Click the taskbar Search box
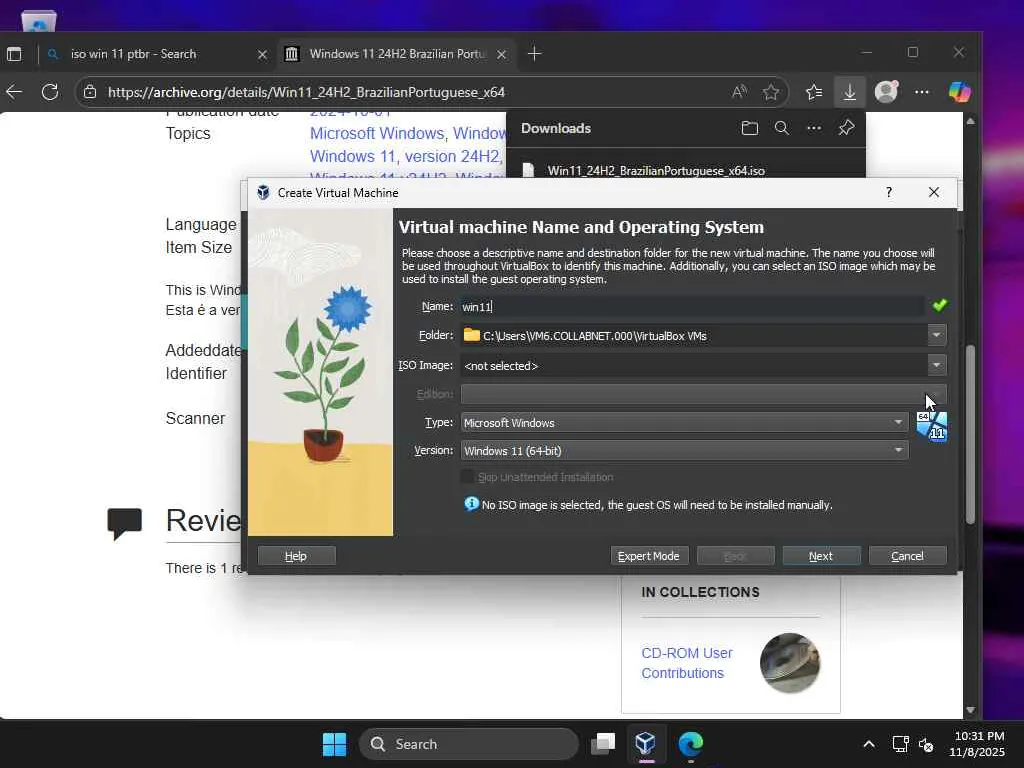The image size is (1024, 768). (469, 744)
